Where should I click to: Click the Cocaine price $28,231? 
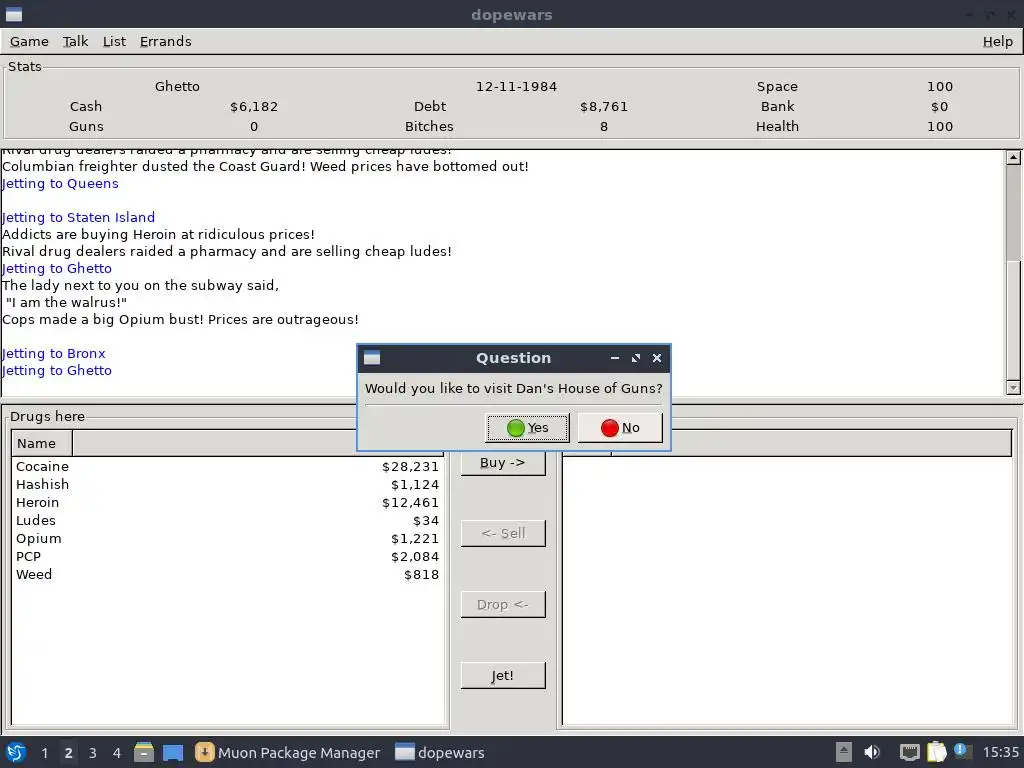coord(410,466)
